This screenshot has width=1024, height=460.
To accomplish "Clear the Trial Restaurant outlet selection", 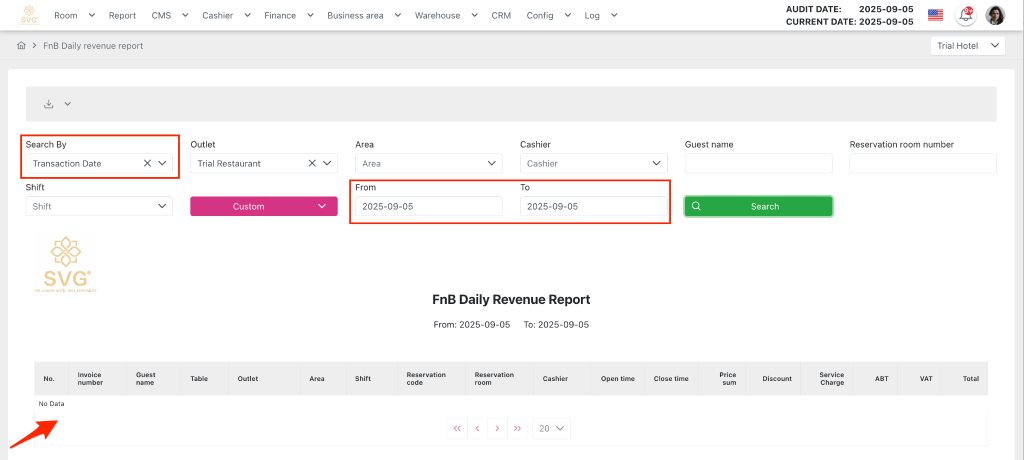I will point(312,163).
